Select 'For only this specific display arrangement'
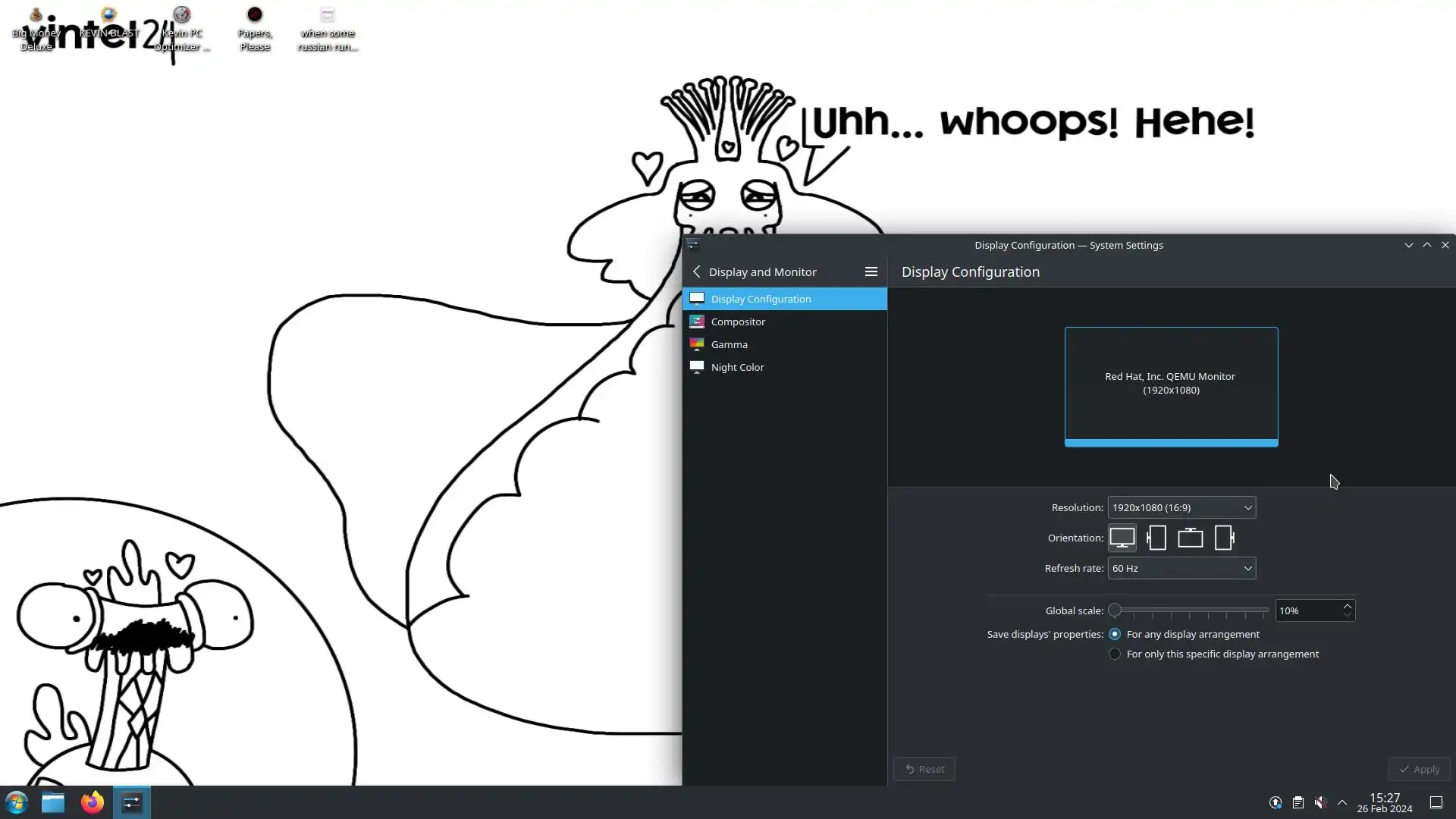The image size is (1456, 819). 1115,654
